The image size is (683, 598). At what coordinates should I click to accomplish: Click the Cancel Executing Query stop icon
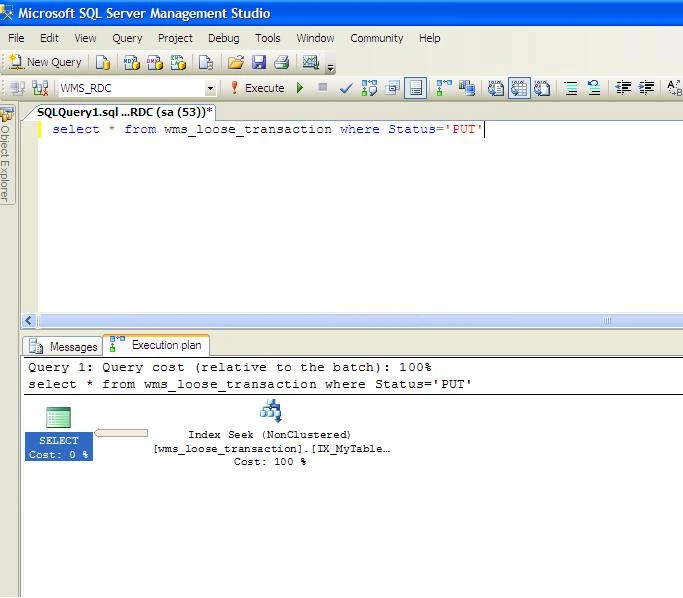pos(323,88)
